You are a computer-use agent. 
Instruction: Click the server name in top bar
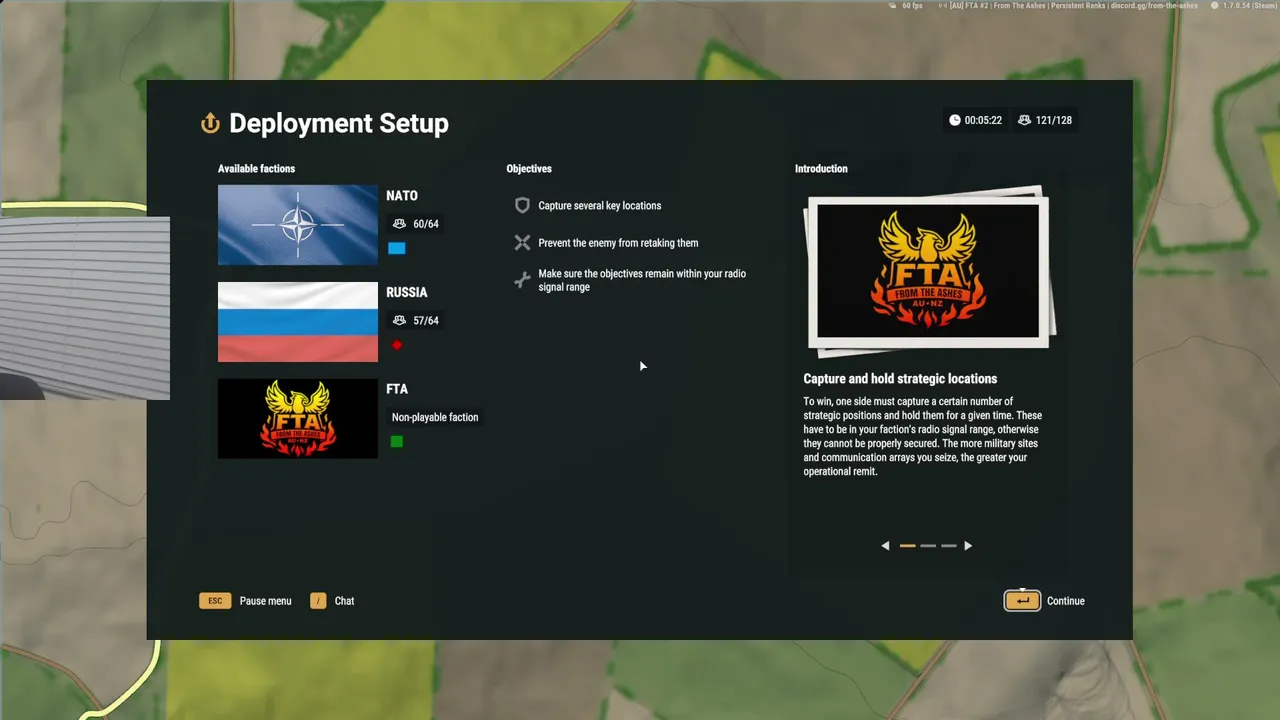tap(1074, 6)
